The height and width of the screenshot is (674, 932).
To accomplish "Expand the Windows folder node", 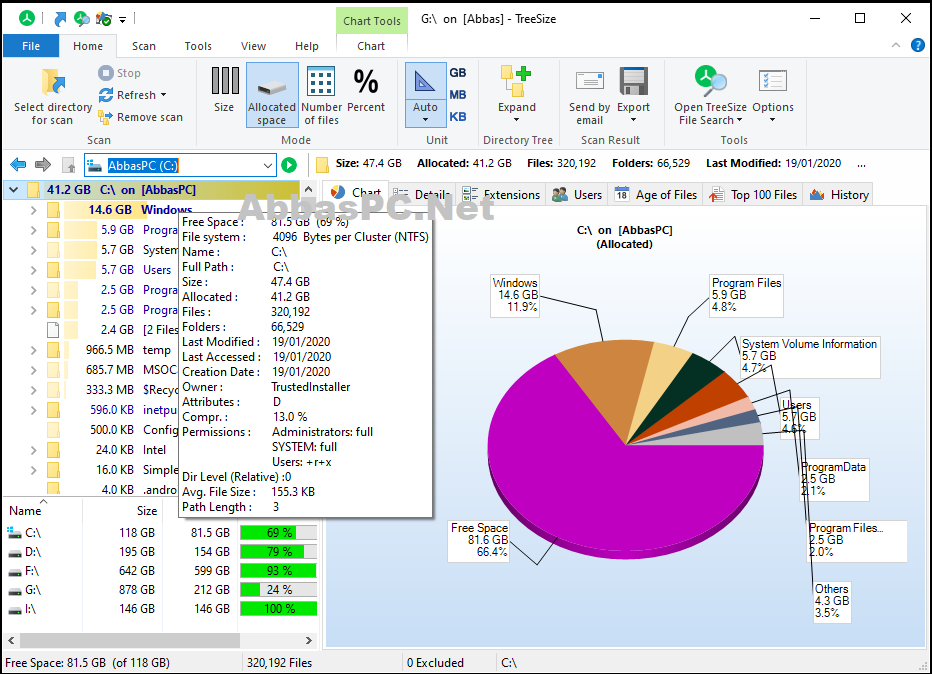I will tap(33, 210).
